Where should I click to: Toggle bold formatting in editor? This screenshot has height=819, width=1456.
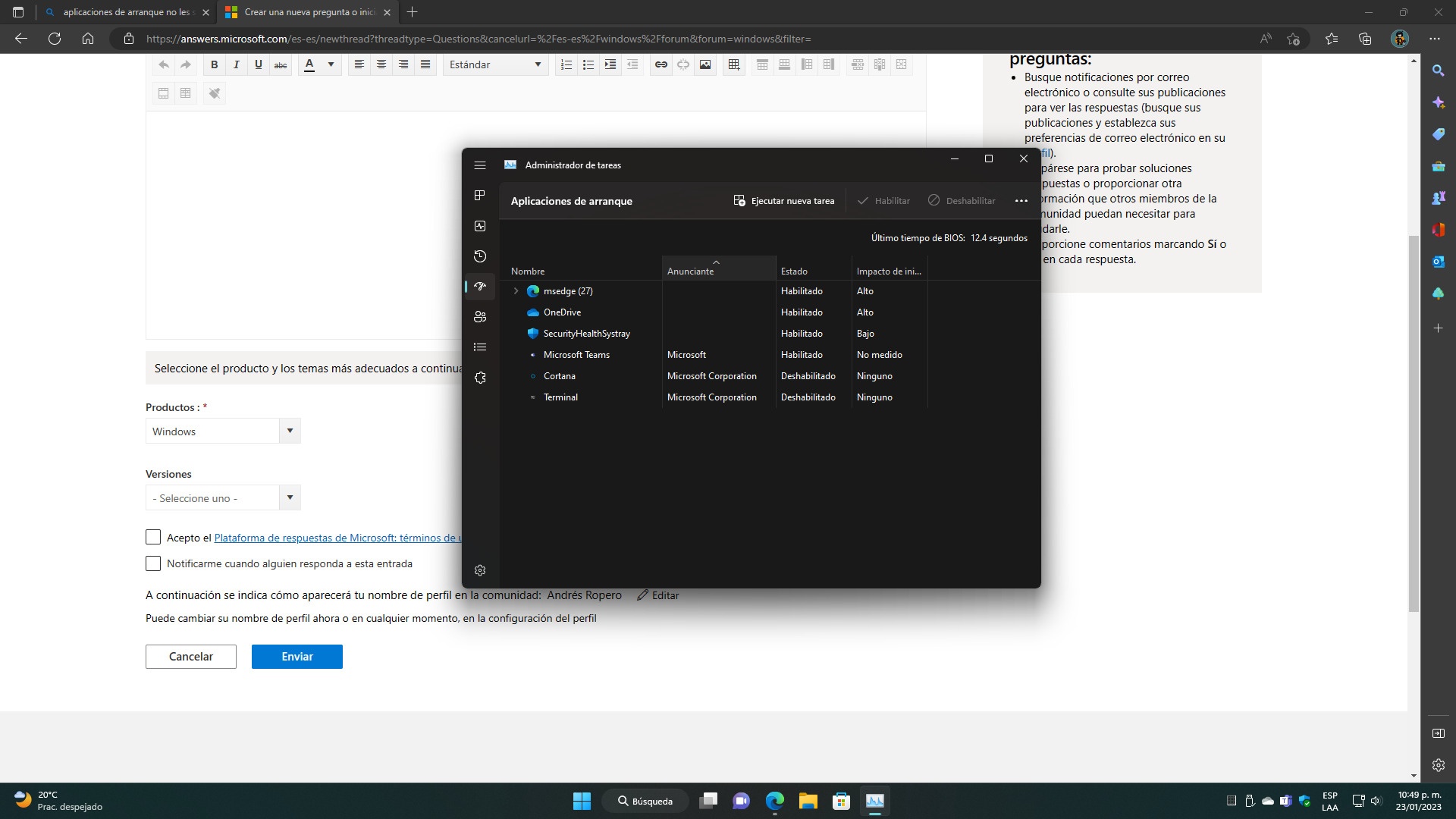215,64
